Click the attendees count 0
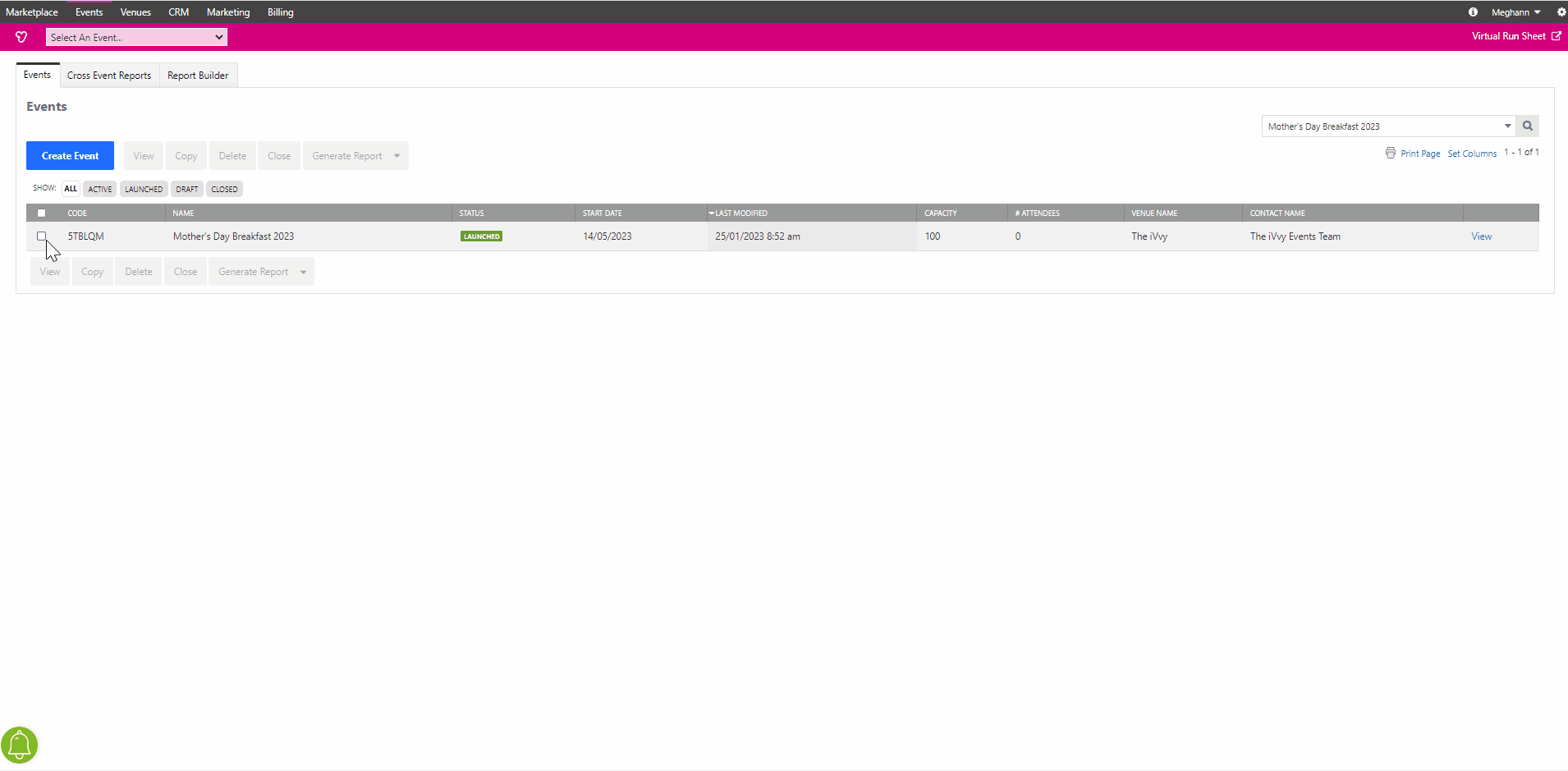The width and height of the screenshot is (1568, 771). click(1018, 236)
